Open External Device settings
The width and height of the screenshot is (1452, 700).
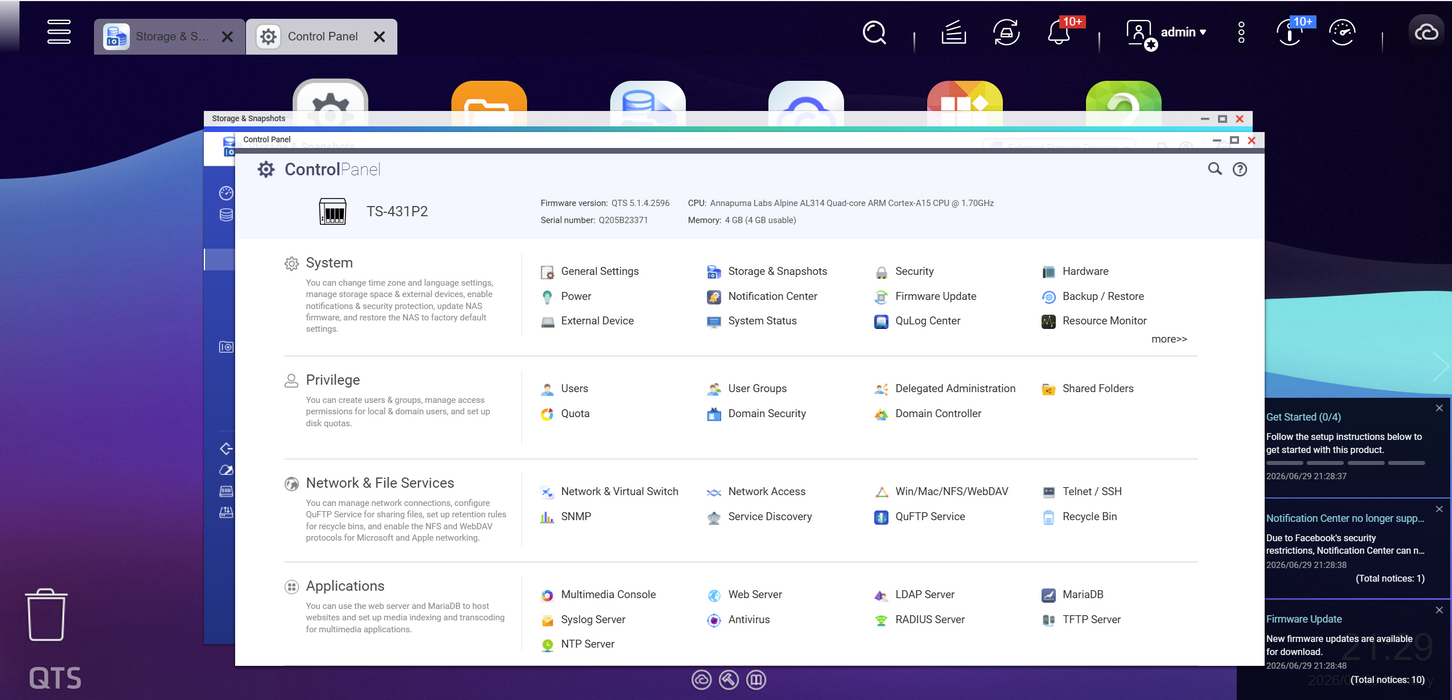(x=587, y=321)
